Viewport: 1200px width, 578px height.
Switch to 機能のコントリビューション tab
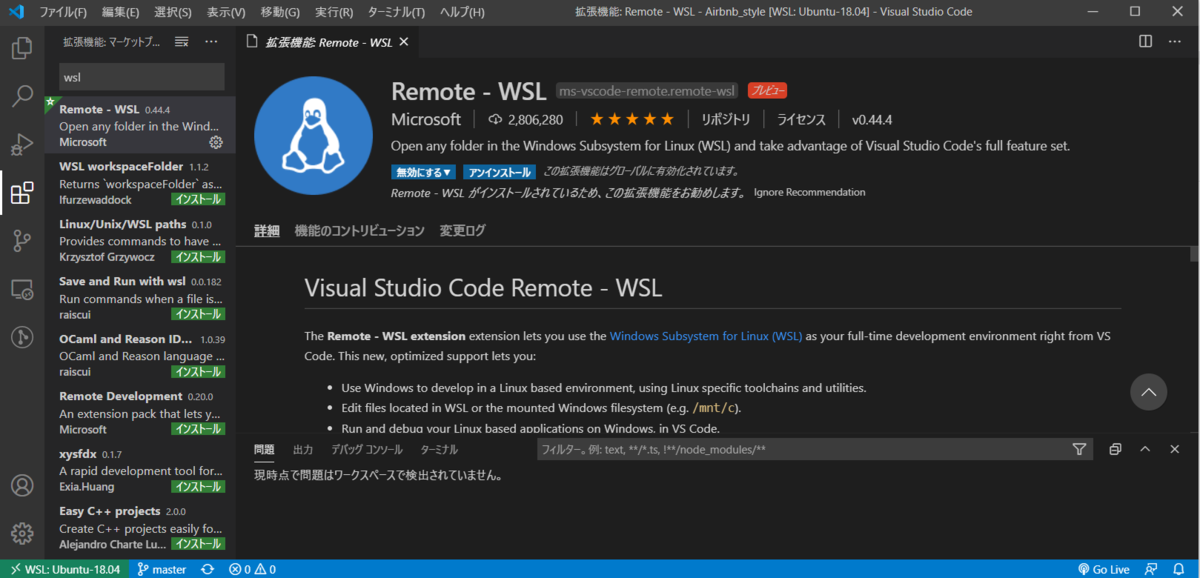360,231
